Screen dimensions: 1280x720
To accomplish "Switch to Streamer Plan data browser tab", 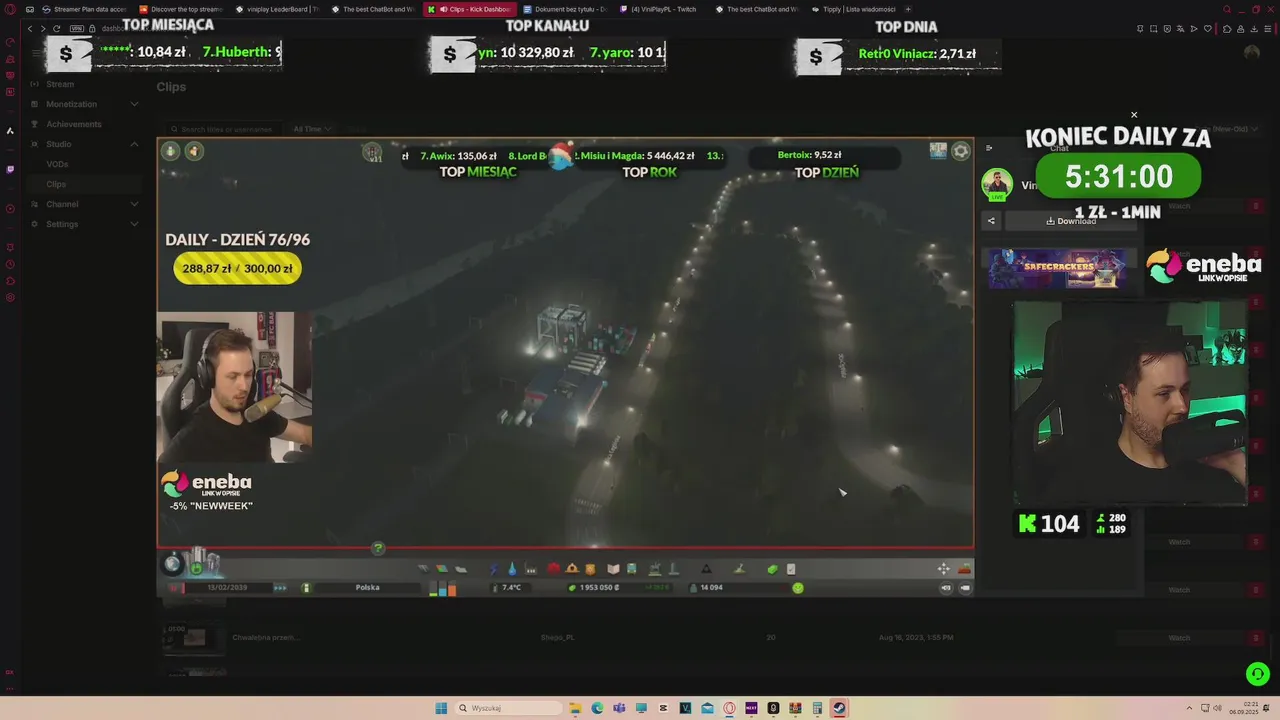I will point(83,9).
